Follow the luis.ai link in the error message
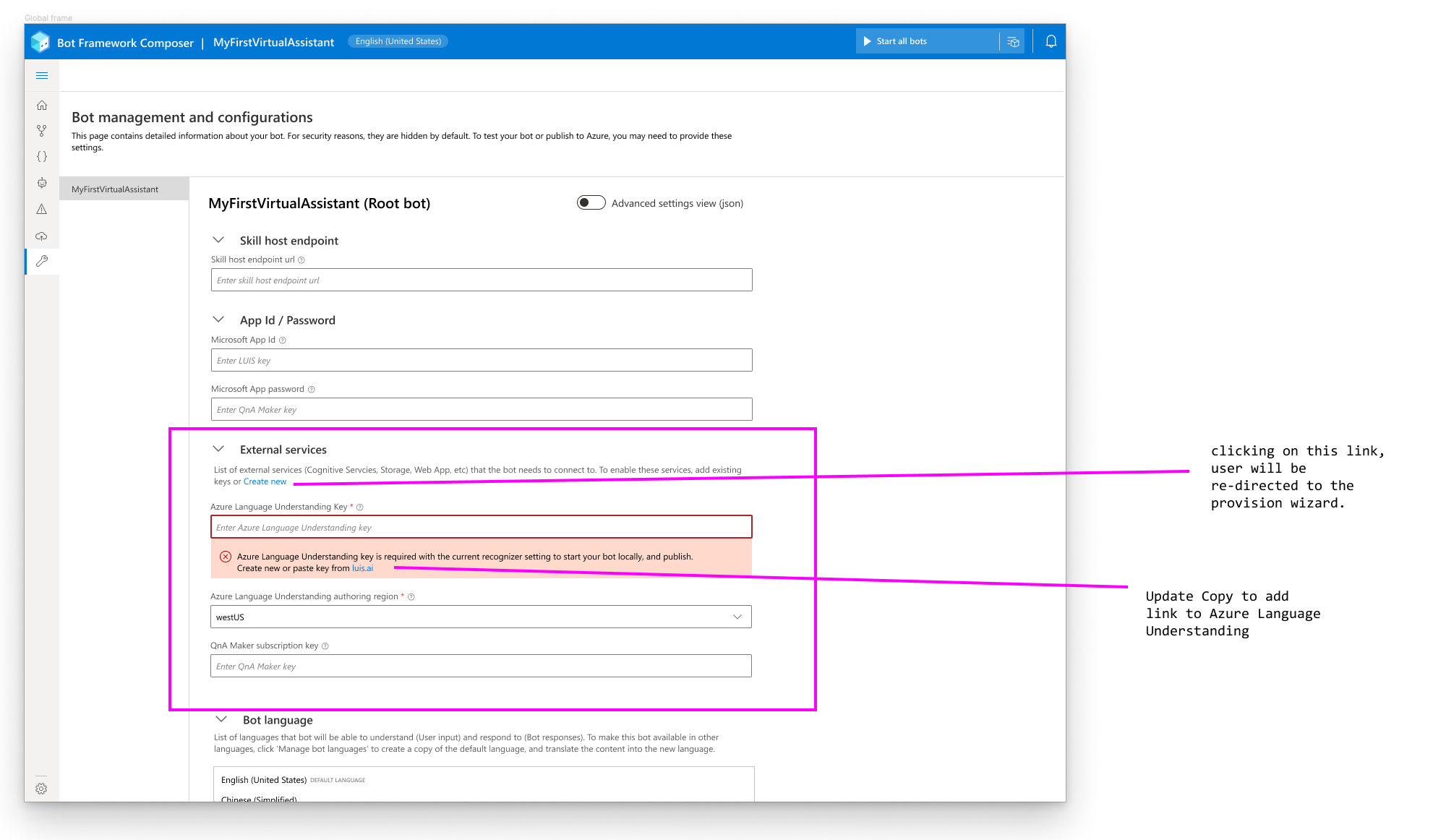The width and height of the screenshot is (1433, 840). click(x=362, y=568)
